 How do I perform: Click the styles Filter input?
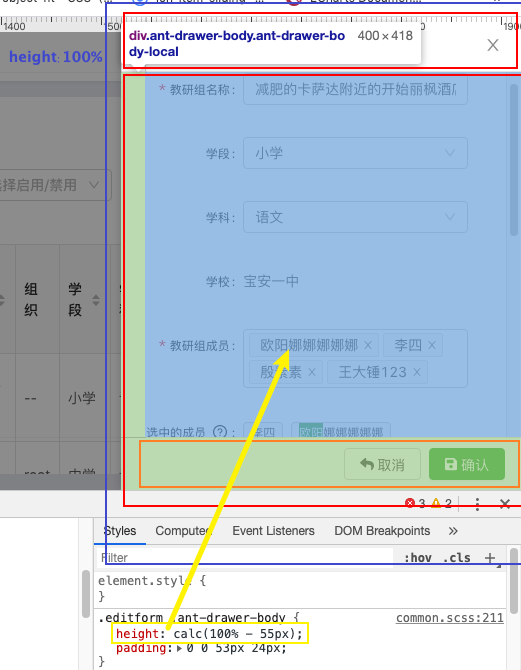click(x=244, y=558)
